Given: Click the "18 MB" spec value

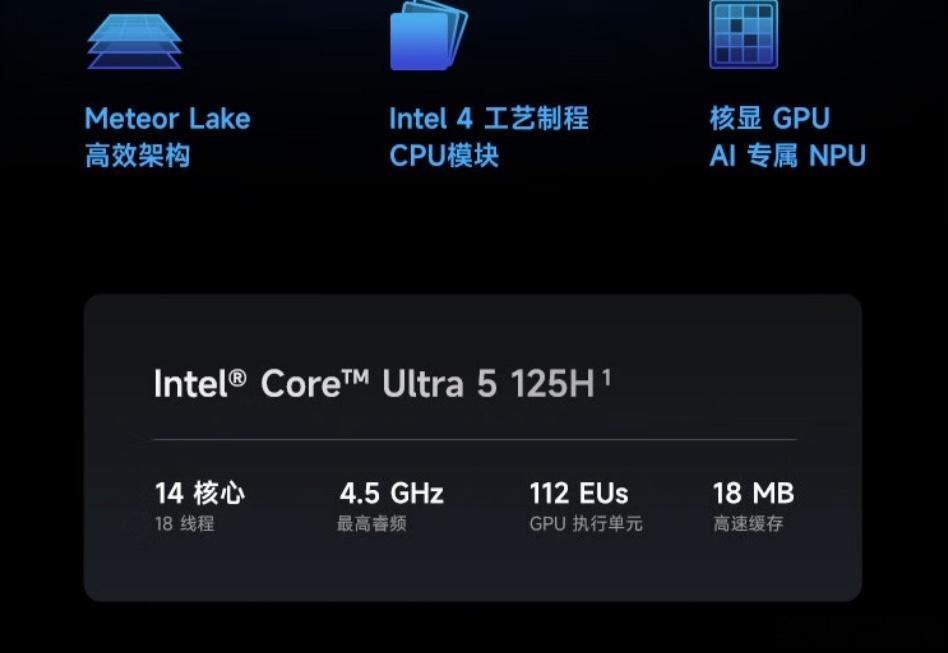Looking at the screenshot, I should click(753, 493).
